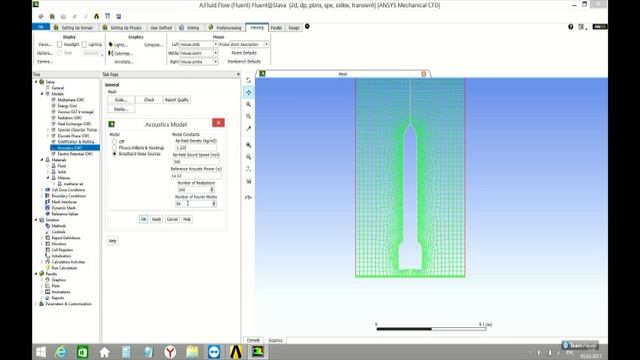Close the Mesh graphics window tab
The width and height of the screenshot is (640, 360).
(424, 74)
